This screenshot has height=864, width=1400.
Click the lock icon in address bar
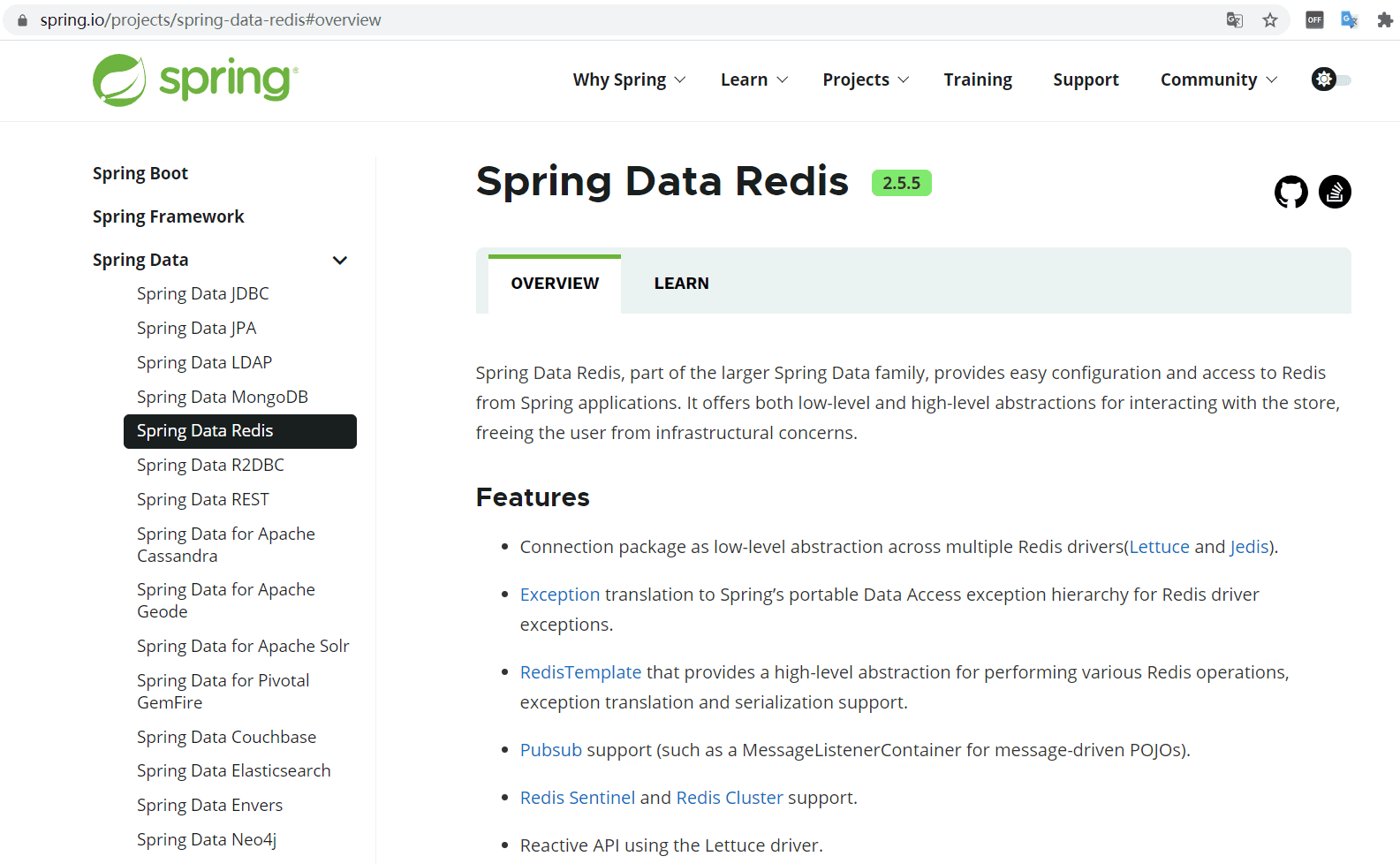click(x=22, y=19)
